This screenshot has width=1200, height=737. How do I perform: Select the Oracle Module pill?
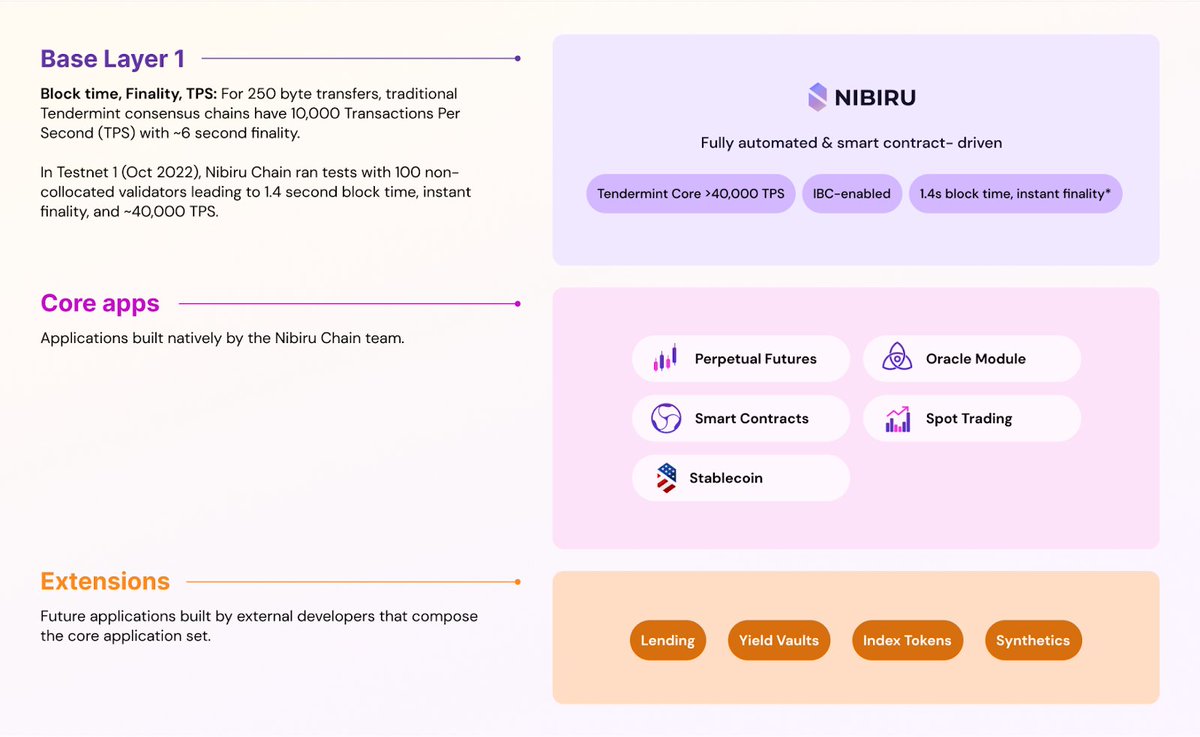[x=972, y=358]
